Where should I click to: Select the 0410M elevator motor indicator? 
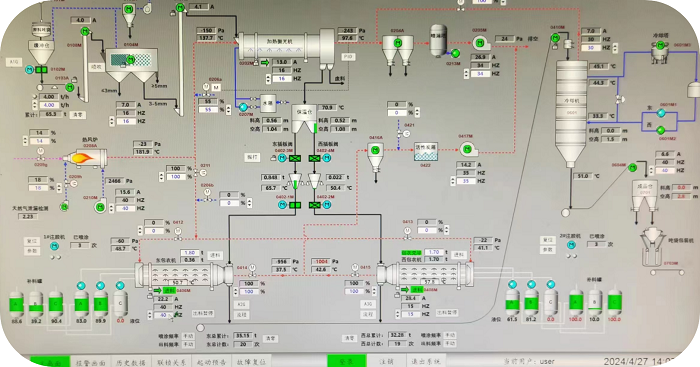(555, 38)
